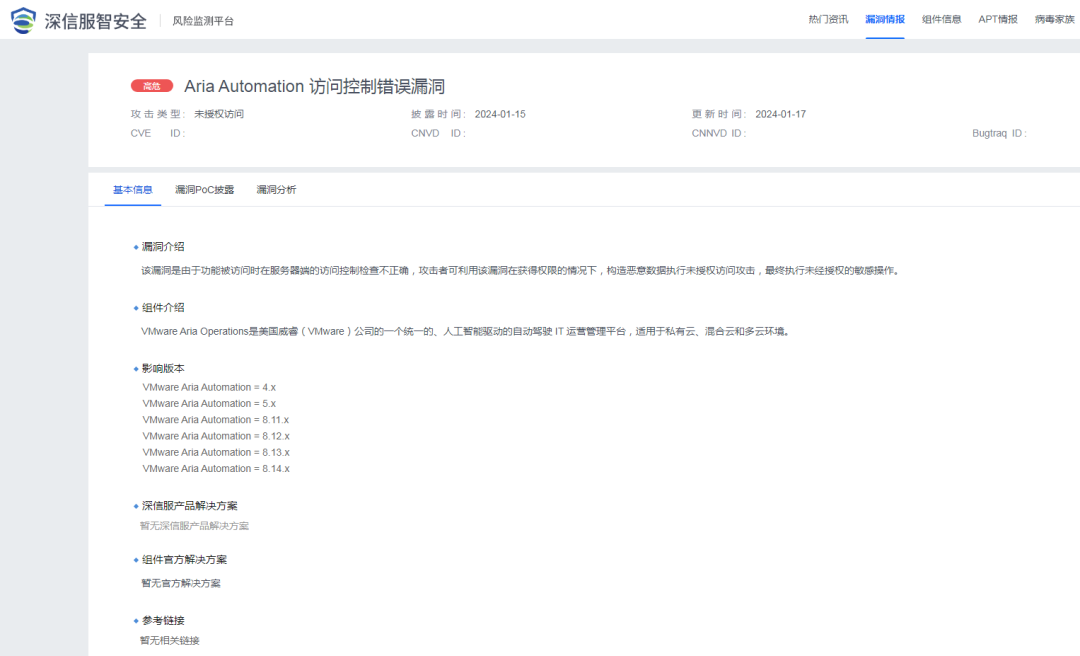Screen dimensions: 1080x656
Task: Click the version row VMware Aria Automation = 4.x
Action: 209,387
